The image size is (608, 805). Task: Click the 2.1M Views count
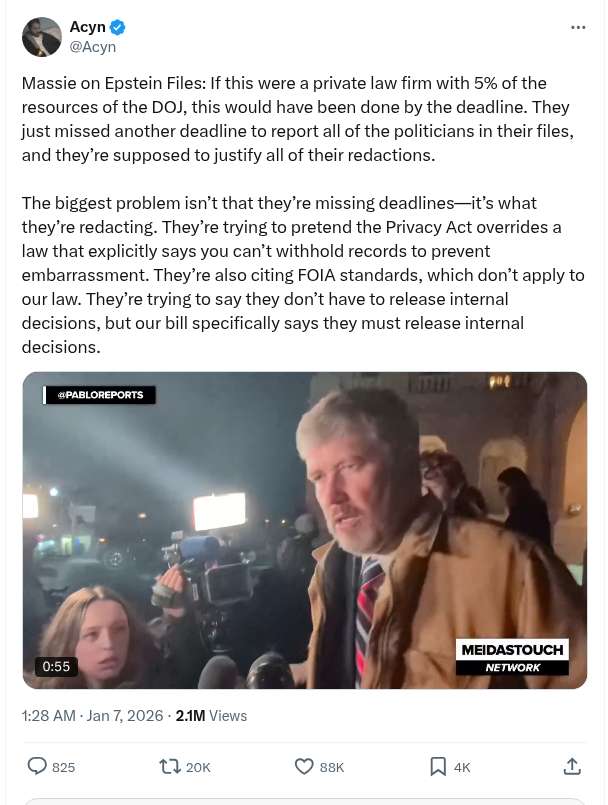[211, 716]
